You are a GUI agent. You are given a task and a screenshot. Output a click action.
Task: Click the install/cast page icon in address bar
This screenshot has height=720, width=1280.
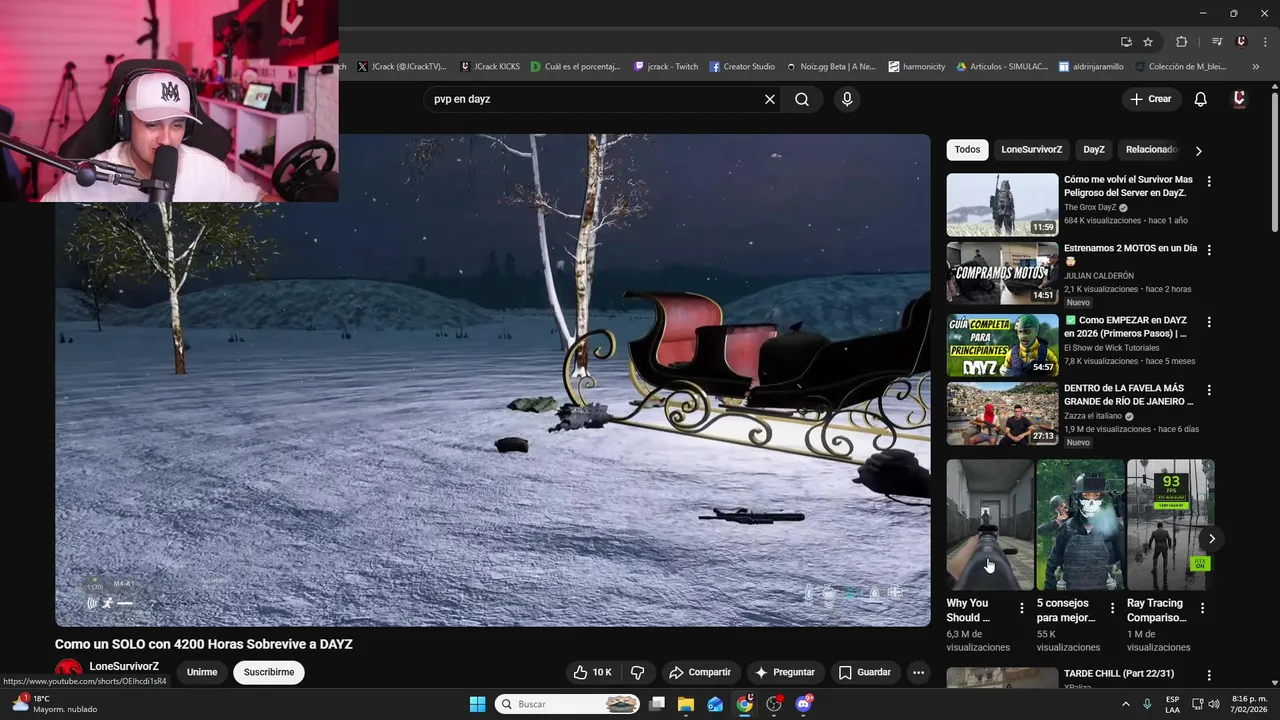[1126, 42]
